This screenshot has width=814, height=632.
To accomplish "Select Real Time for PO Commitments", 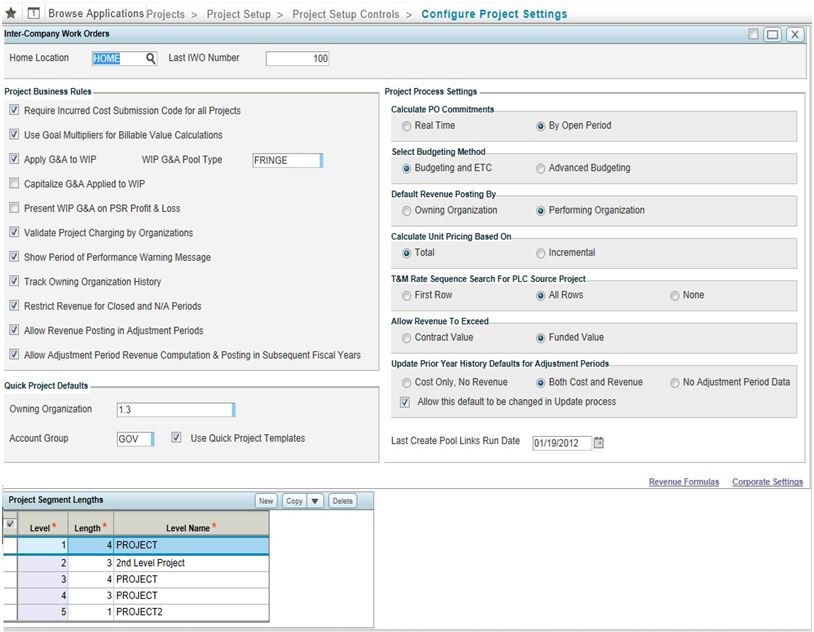I will [x=406, y=126].
